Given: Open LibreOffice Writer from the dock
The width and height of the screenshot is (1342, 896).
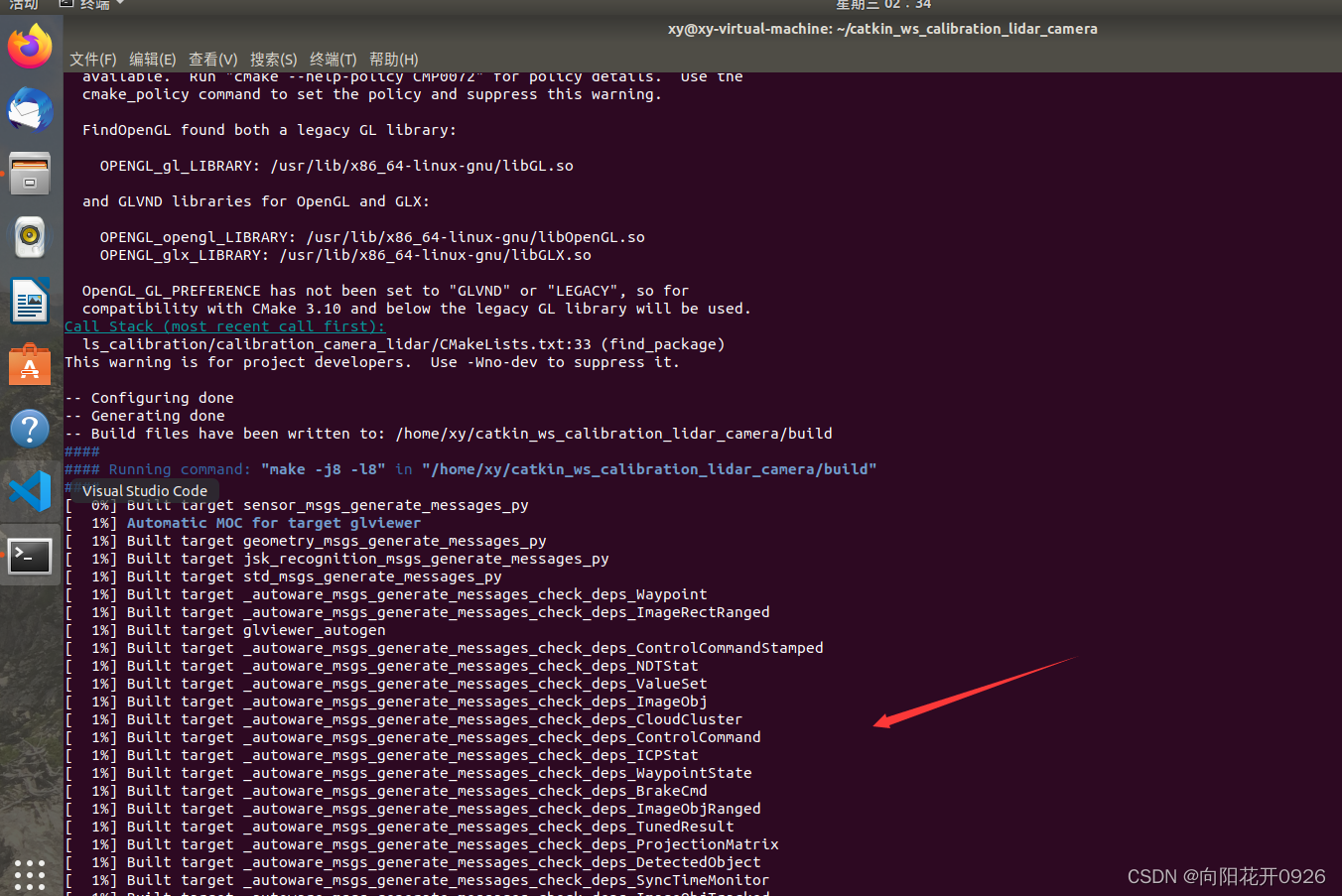Looking at the screenshot, I should [x=30, y=301].
